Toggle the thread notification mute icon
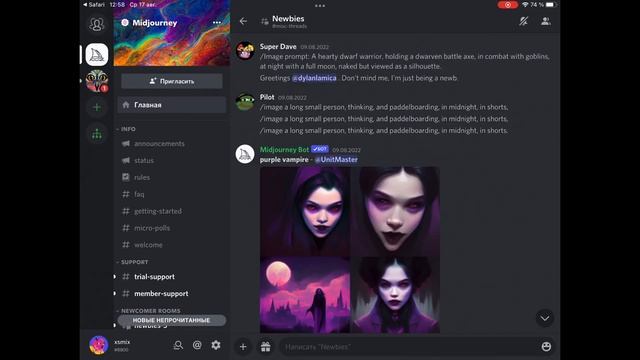Image resolution: width=640 pixels, height=360 pixels. [x=523, y=21]
